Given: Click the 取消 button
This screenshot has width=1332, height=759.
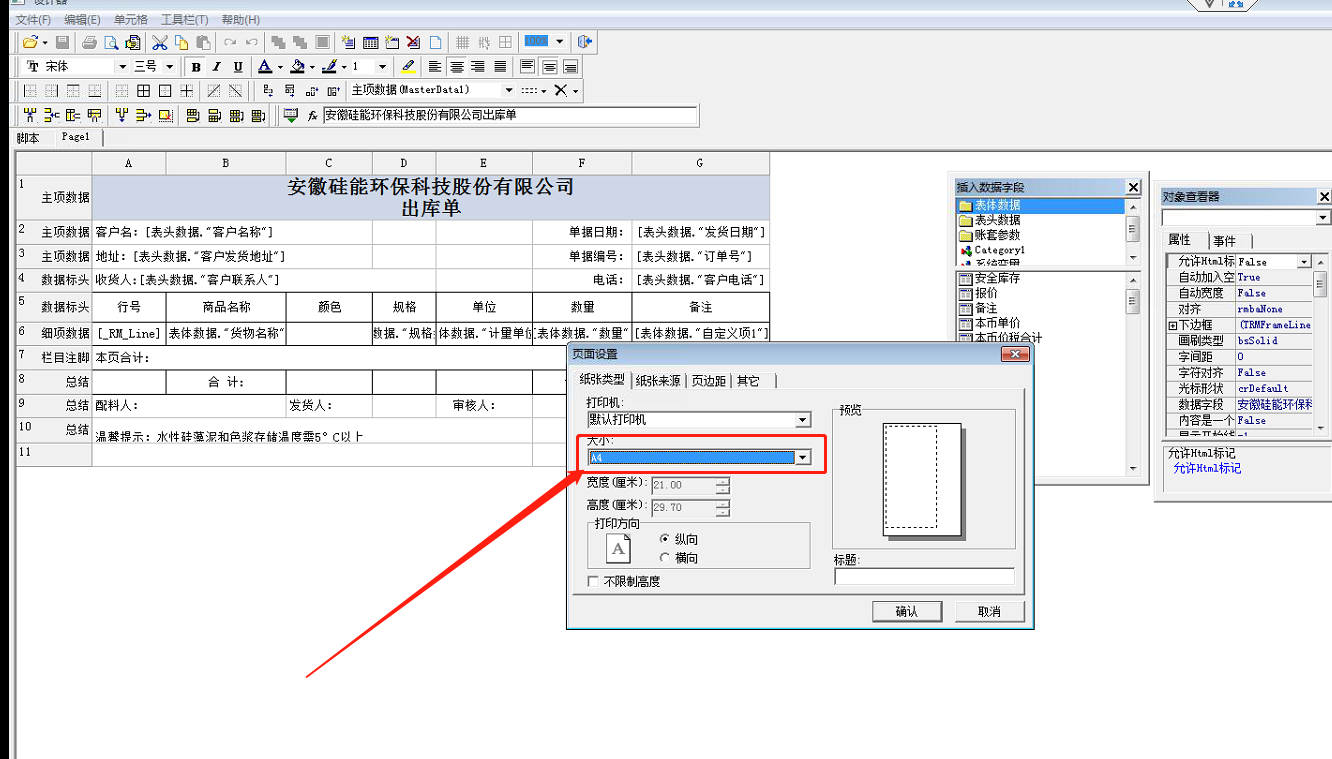Looking at the screenshot, I should (x=989, y=611).
